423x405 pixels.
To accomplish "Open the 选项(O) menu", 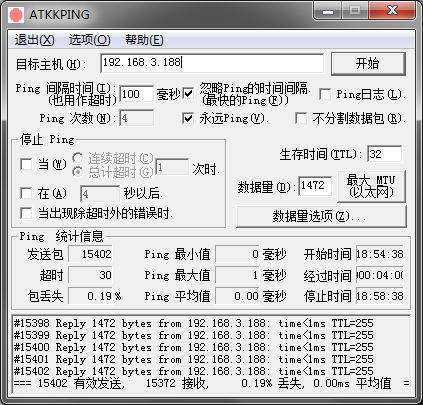I will tap(89, 40).
